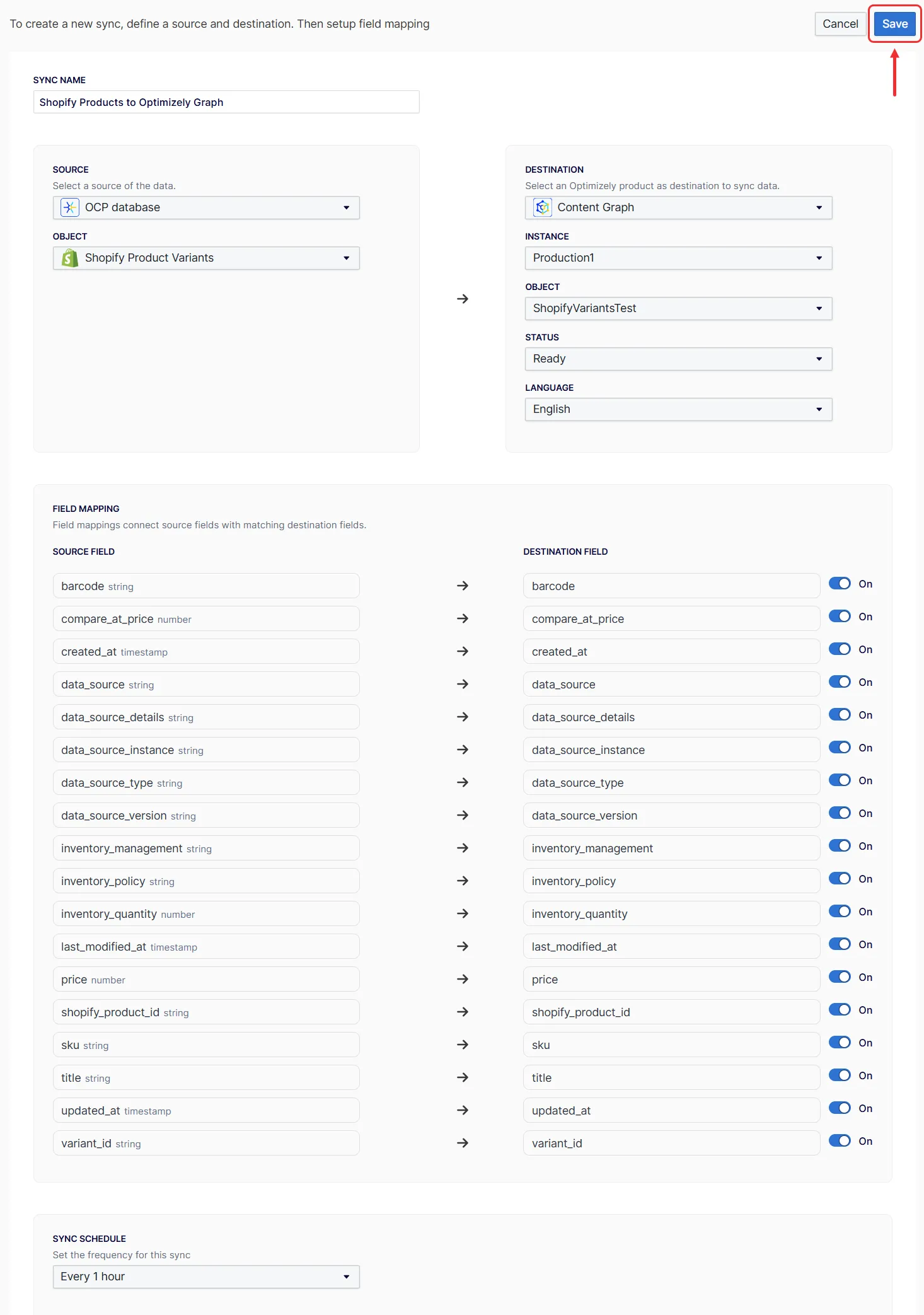Expand the Content Graph destination dropdown
Screen dimensions: 924x1315
(678, 207)
